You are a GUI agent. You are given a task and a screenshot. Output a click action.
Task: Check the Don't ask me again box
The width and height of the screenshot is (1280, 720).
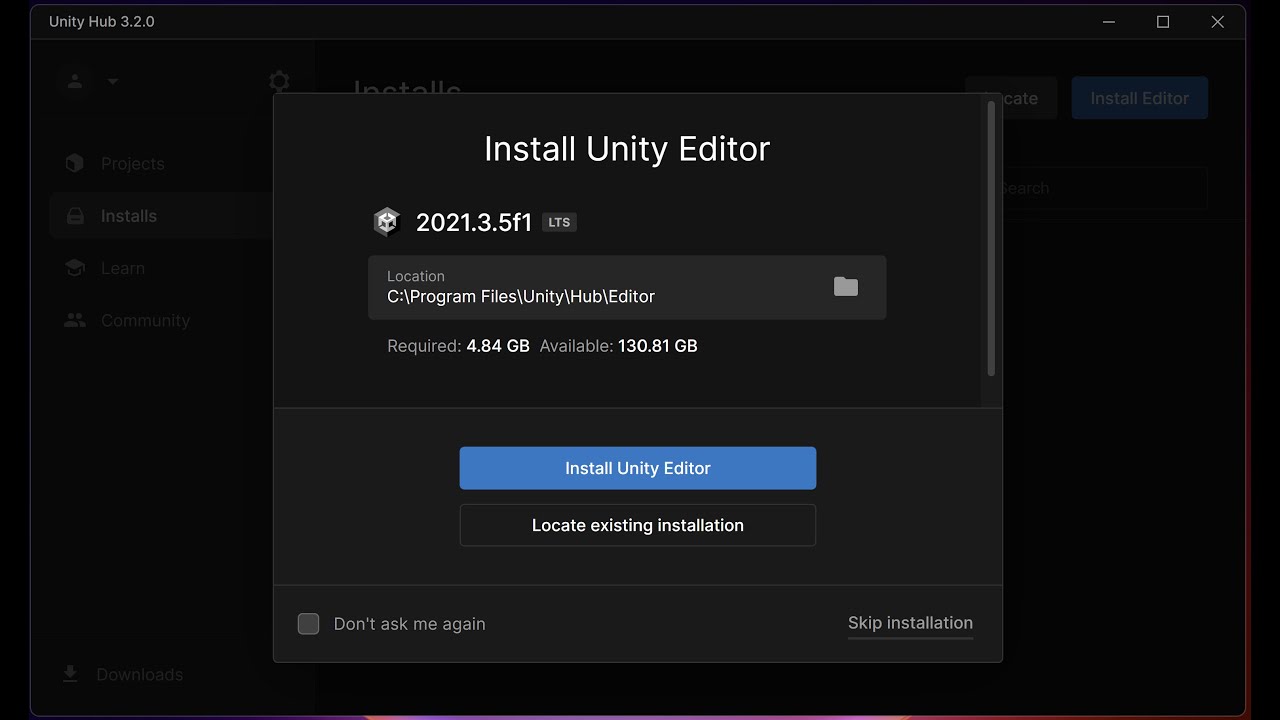point(308,624)
